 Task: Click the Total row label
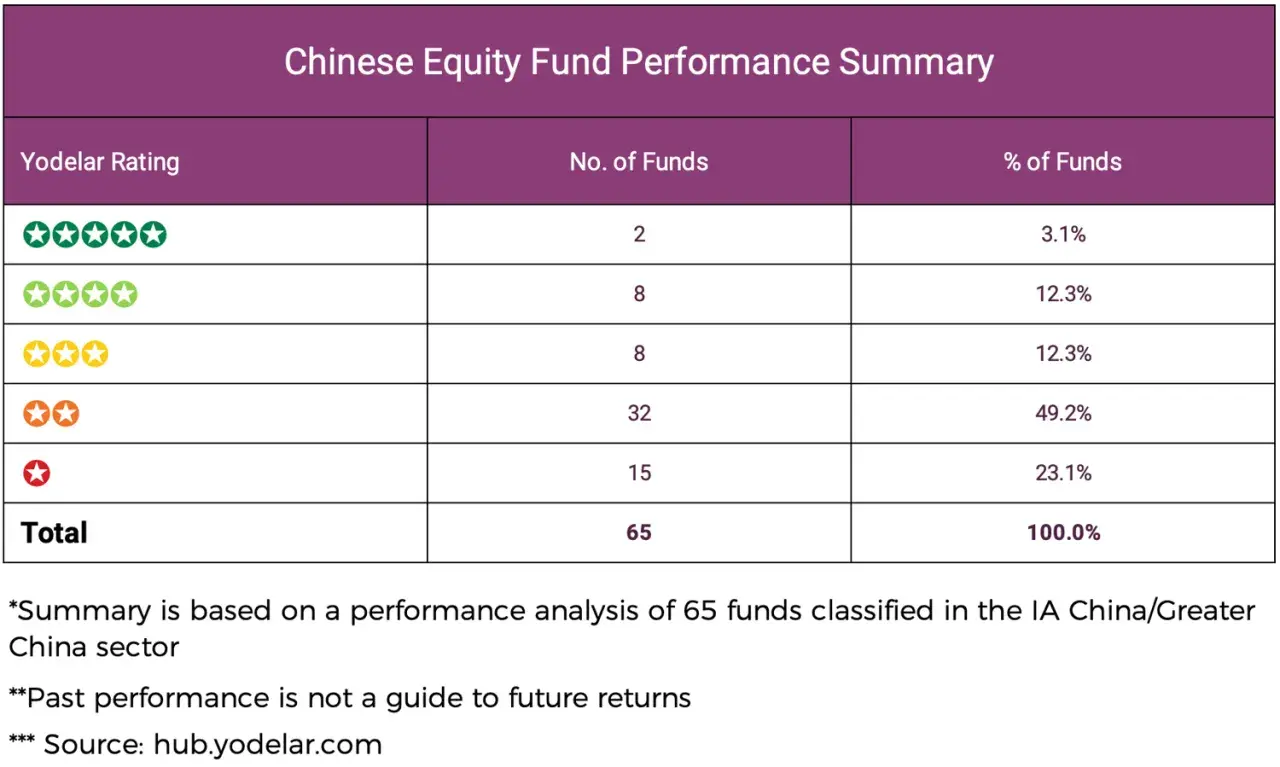coord(54,532)
